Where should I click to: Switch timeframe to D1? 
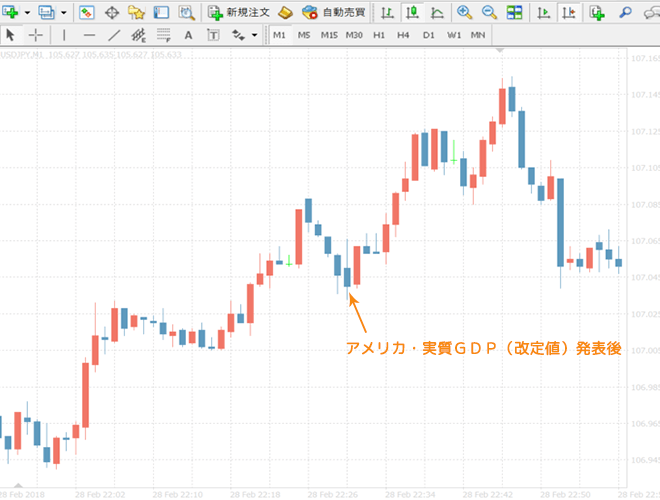(x=428, y=35)
